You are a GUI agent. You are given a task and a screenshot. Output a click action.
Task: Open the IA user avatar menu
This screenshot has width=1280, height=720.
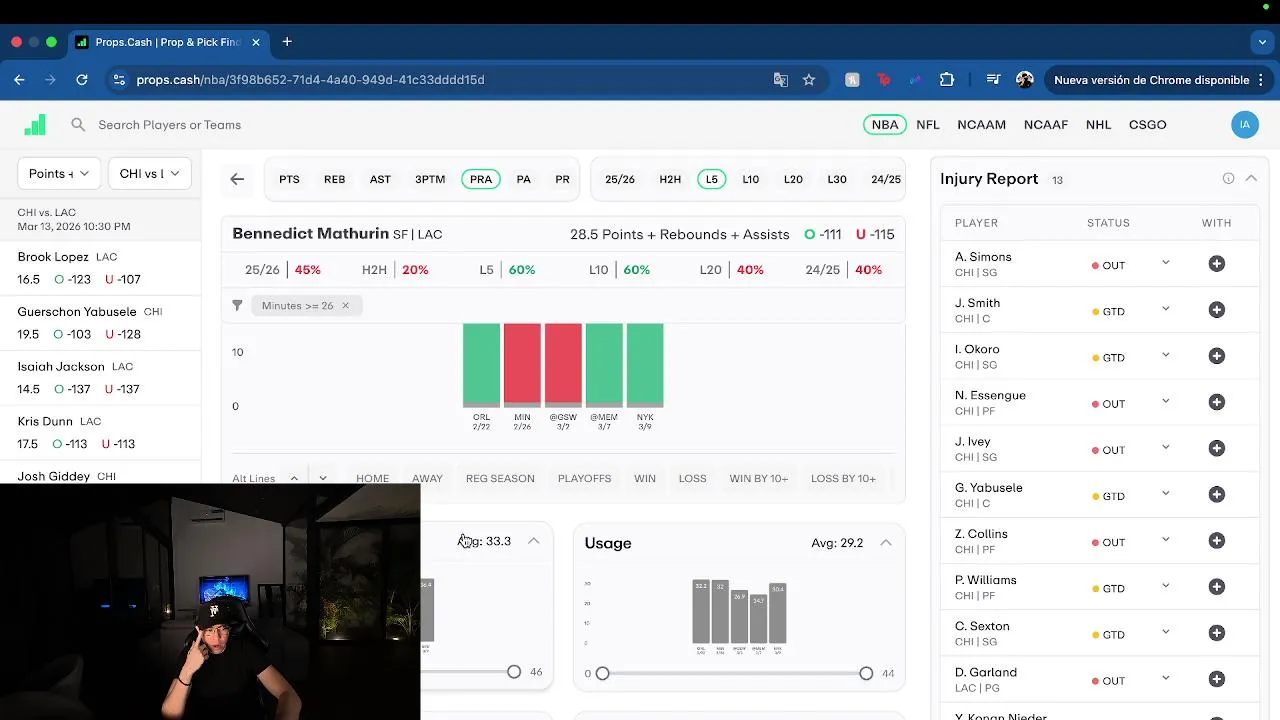tap(1244, 125)
